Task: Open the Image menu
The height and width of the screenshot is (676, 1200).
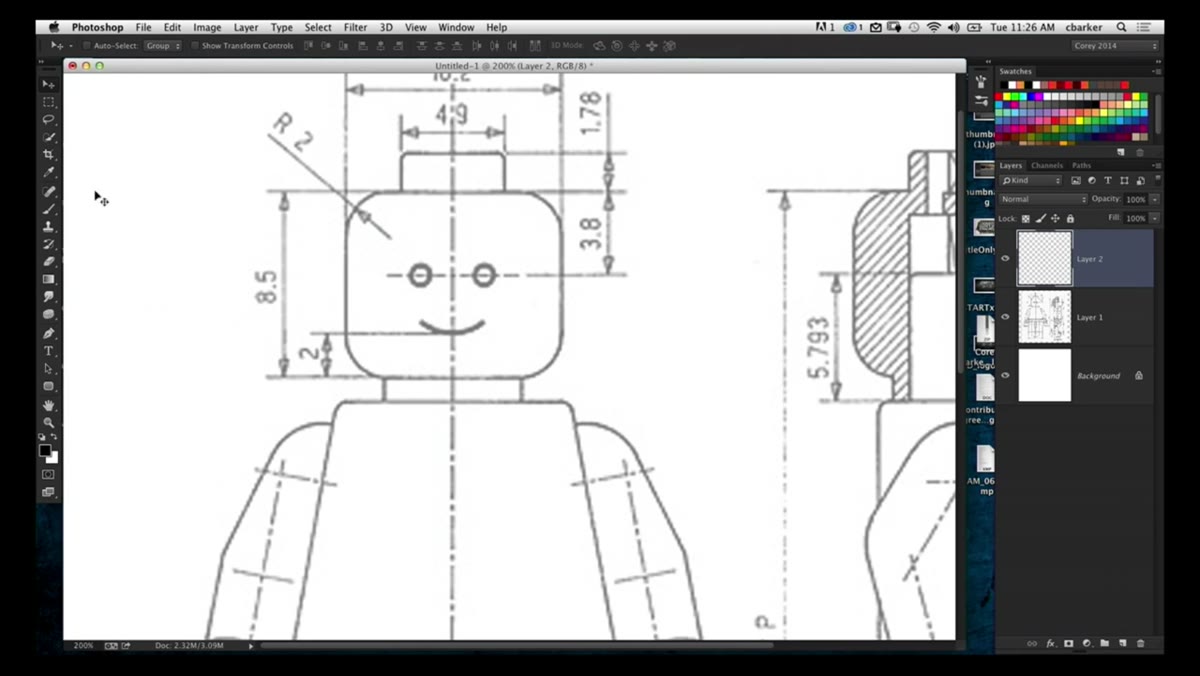Action: point(207,27)
